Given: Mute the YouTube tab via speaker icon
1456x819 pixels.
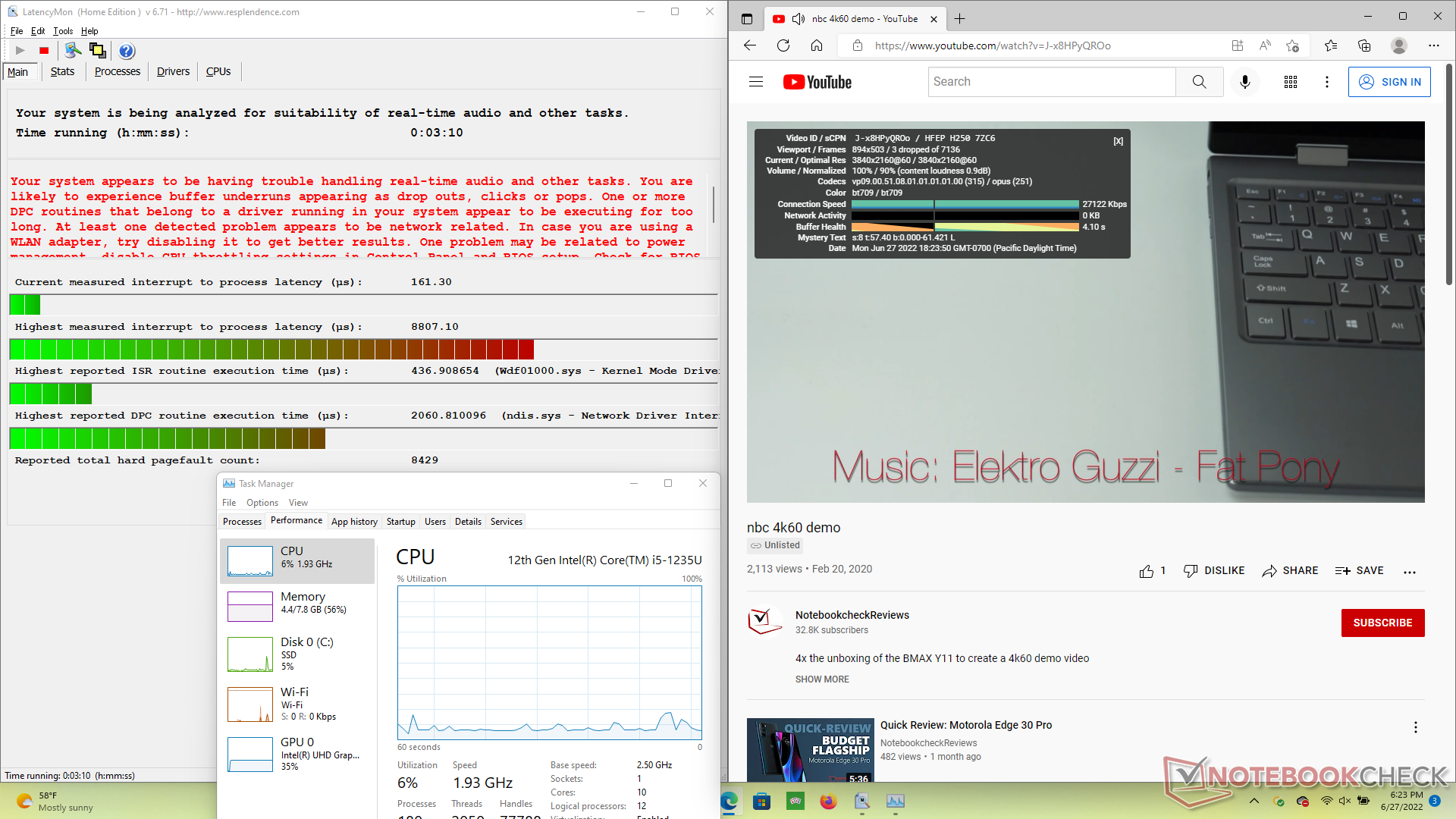Looking at the screenshot, I should coord(798,19).
